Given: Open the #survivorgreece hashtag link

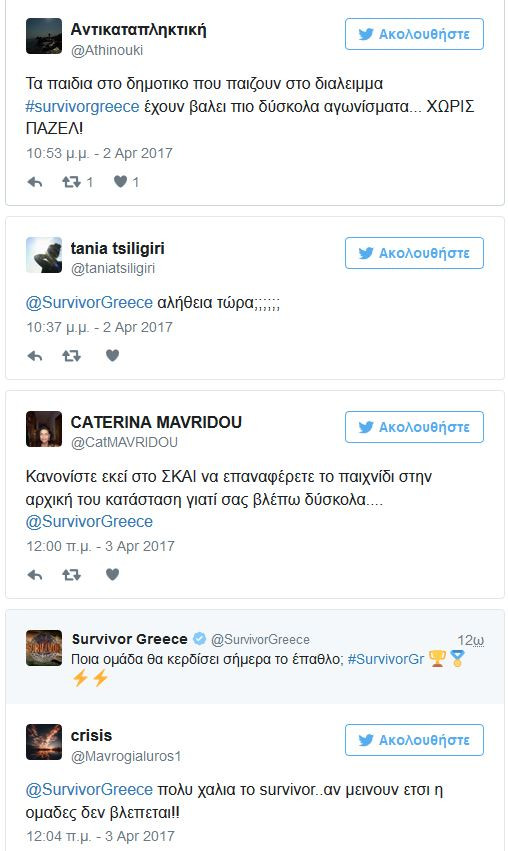Looking at the screenshot, I should tap(82, 106).
